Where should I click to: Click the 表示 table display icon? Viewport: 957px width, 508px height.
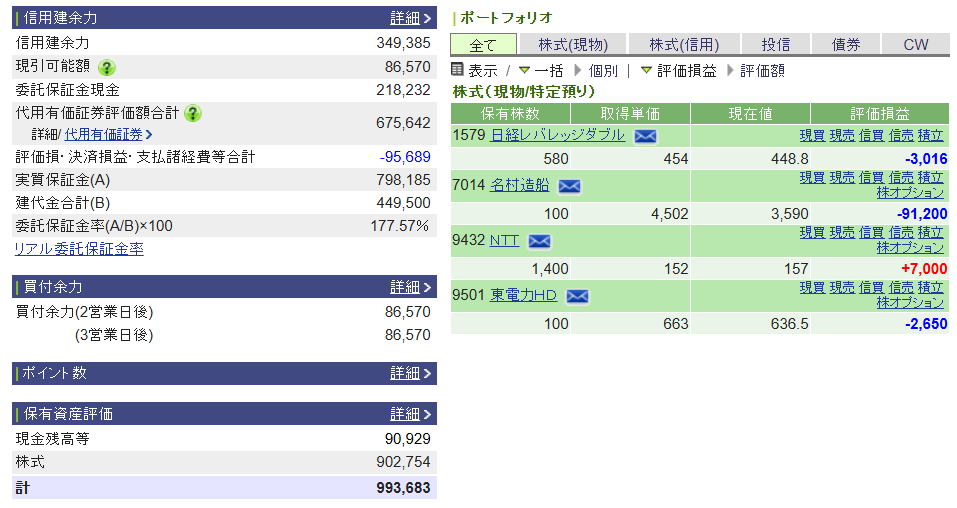point(458,70)
